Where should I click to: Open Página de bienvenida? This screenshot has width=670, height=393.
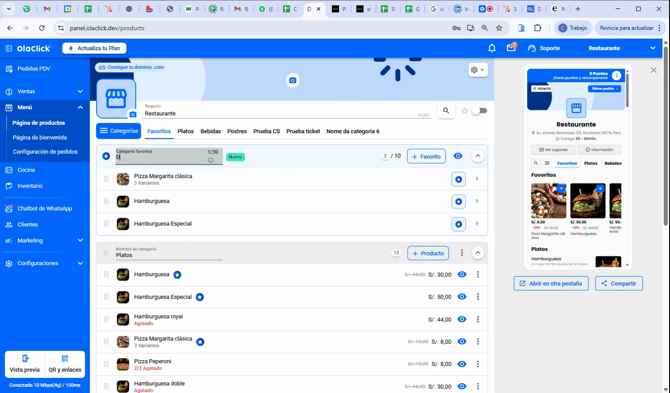40,138
